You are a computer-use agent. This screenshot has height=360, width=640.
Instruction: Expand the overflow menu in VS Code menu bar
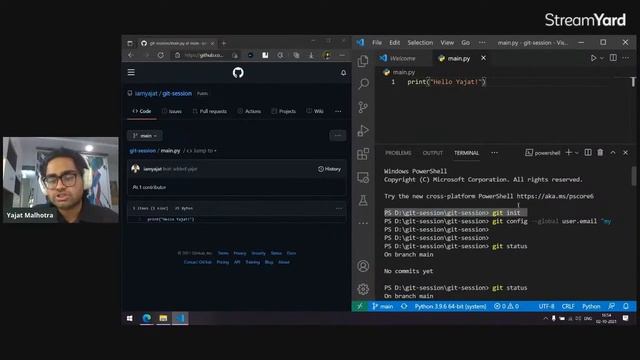(482, 42)
